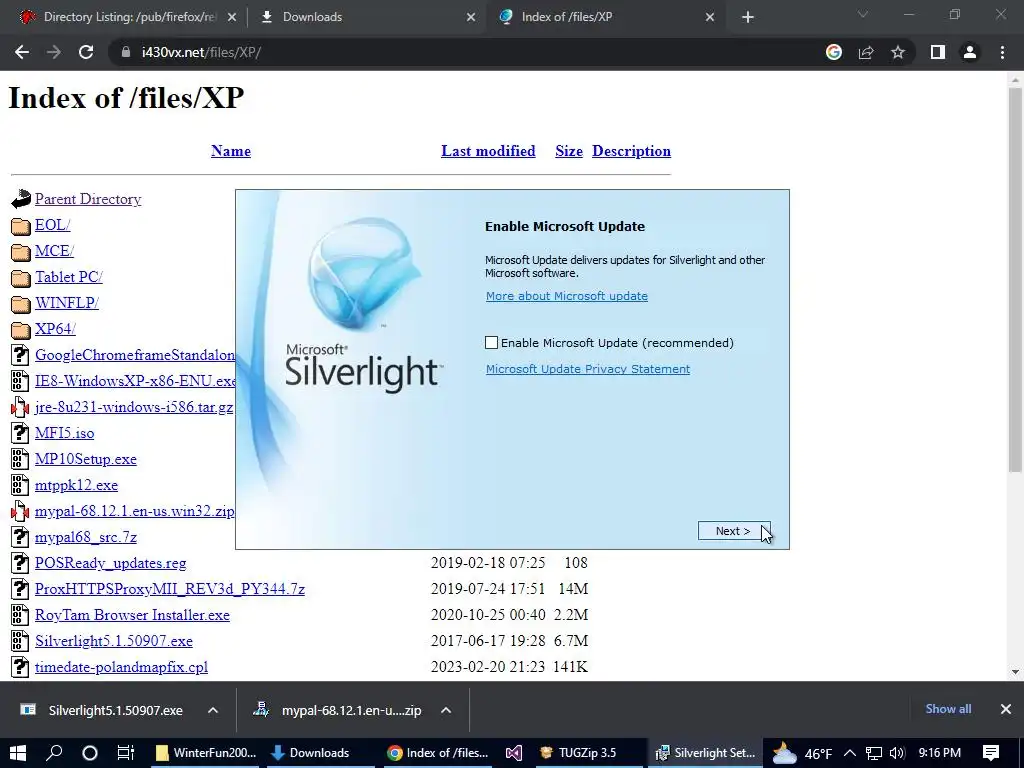Show hidden tray icons chevron

pyautogui.click(x=850, y=753)
